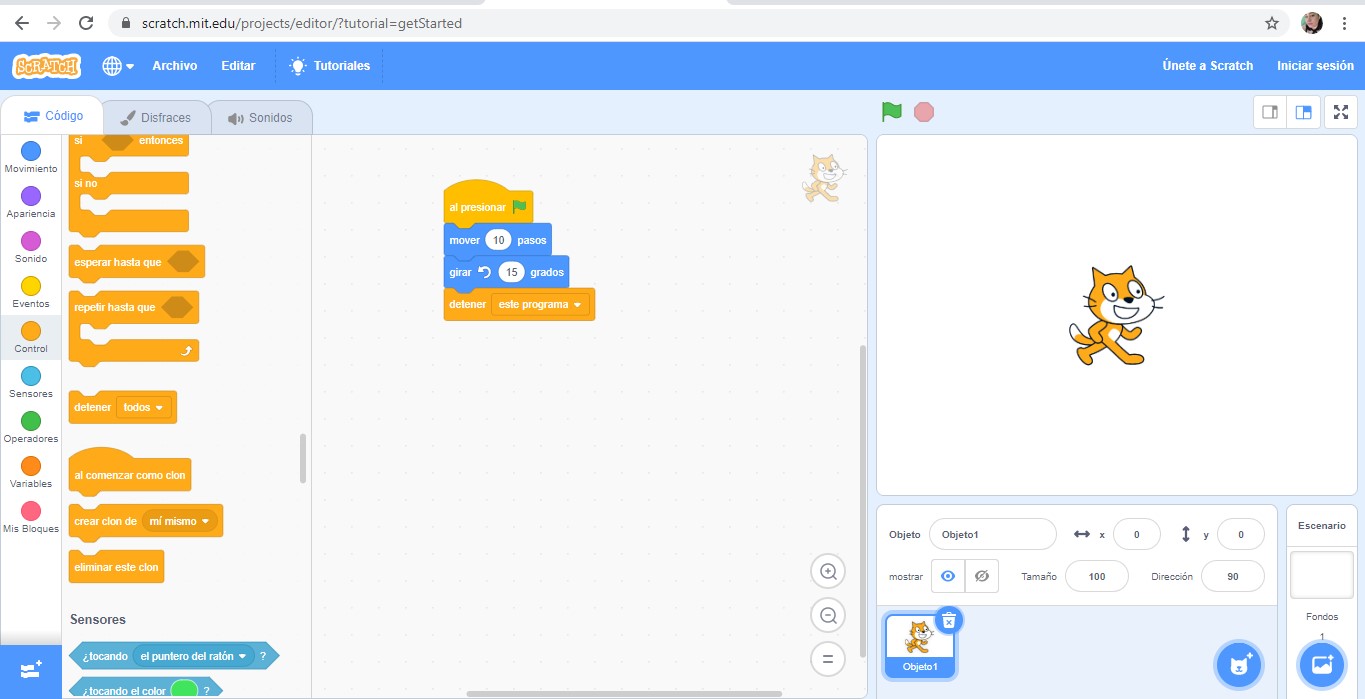Click the sprite name field Objeto1
The height and width of the screenshot is (699, 1365).
coord(992,535)
